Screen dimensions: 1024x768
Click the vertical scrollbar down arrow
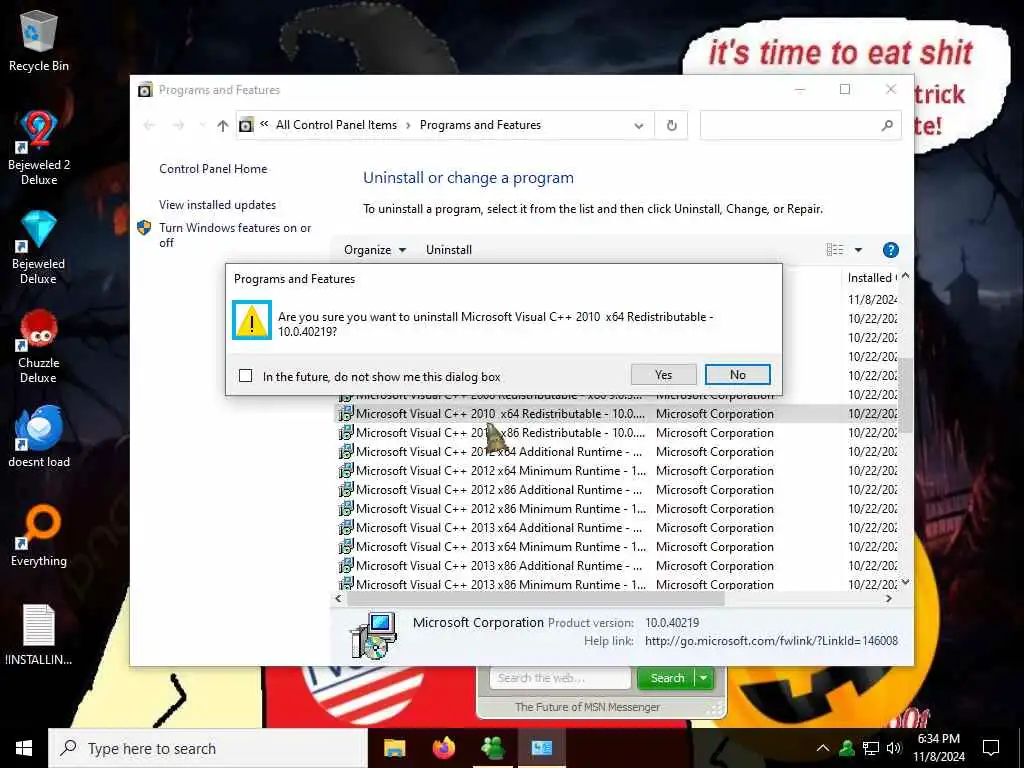click(x=905, y=583)
